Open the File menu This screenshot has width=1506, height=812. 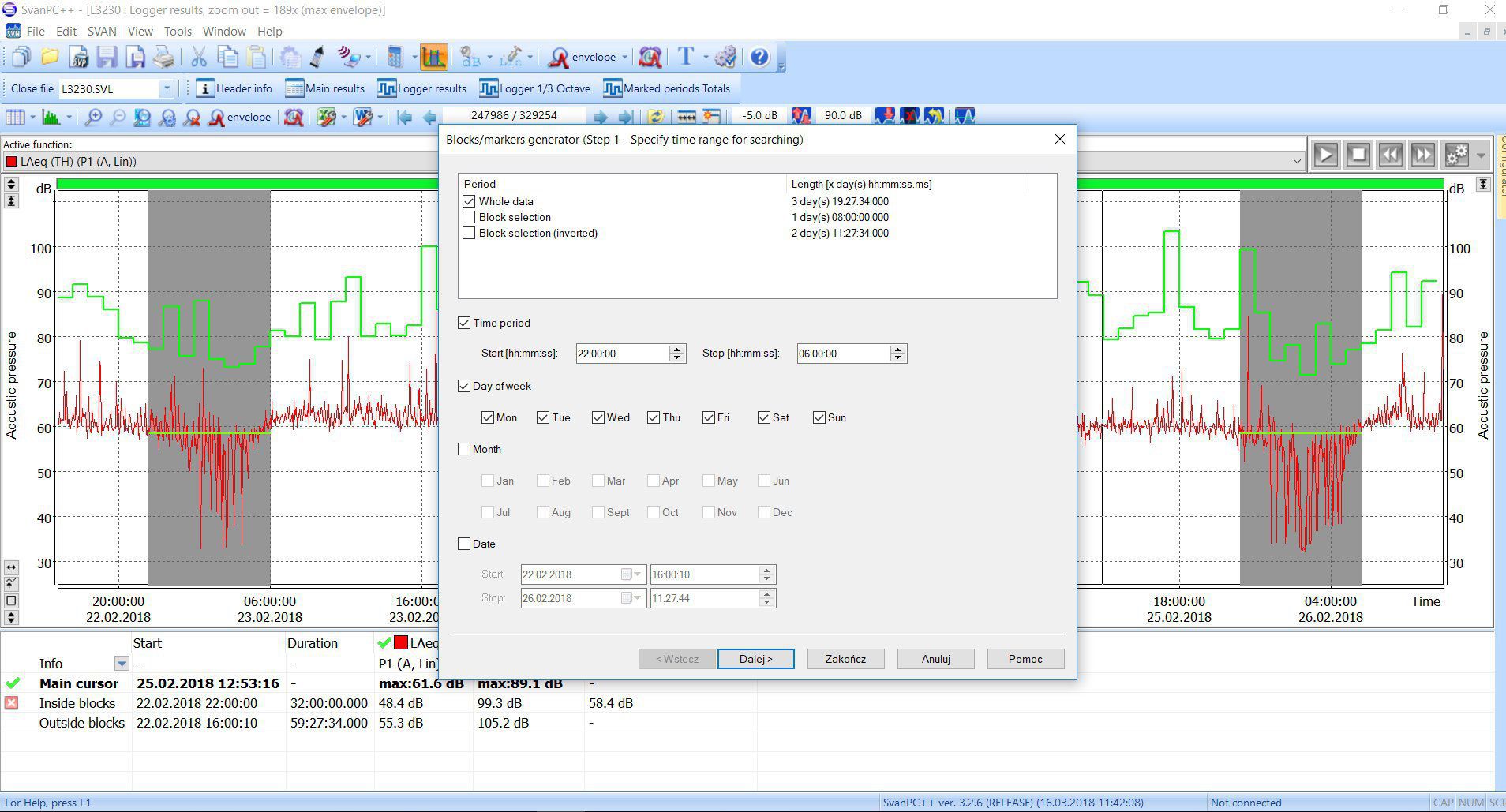(x=36, y=32)
